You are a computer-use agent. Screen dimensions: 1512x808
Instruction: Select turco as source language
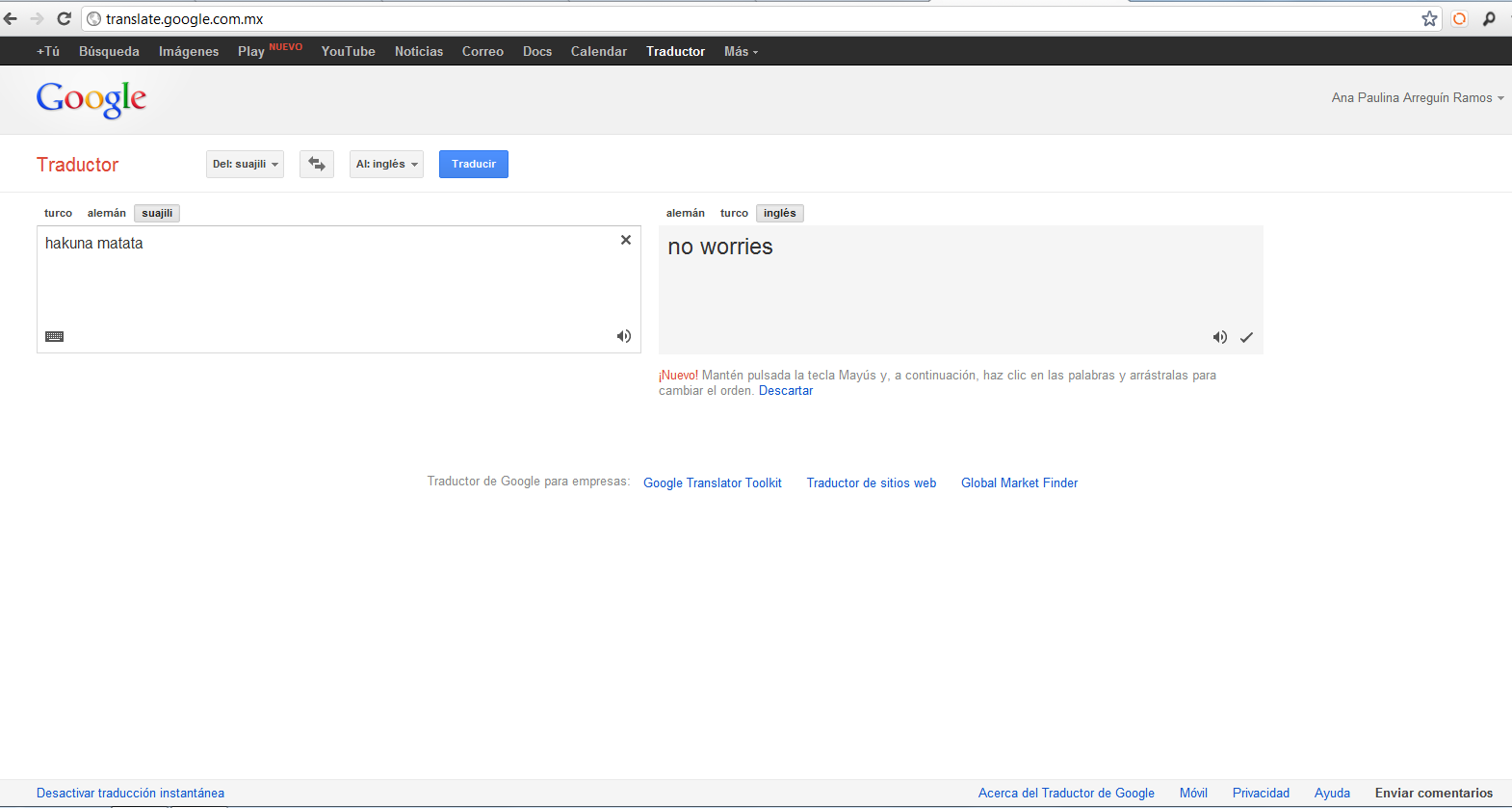pos(58,214)
